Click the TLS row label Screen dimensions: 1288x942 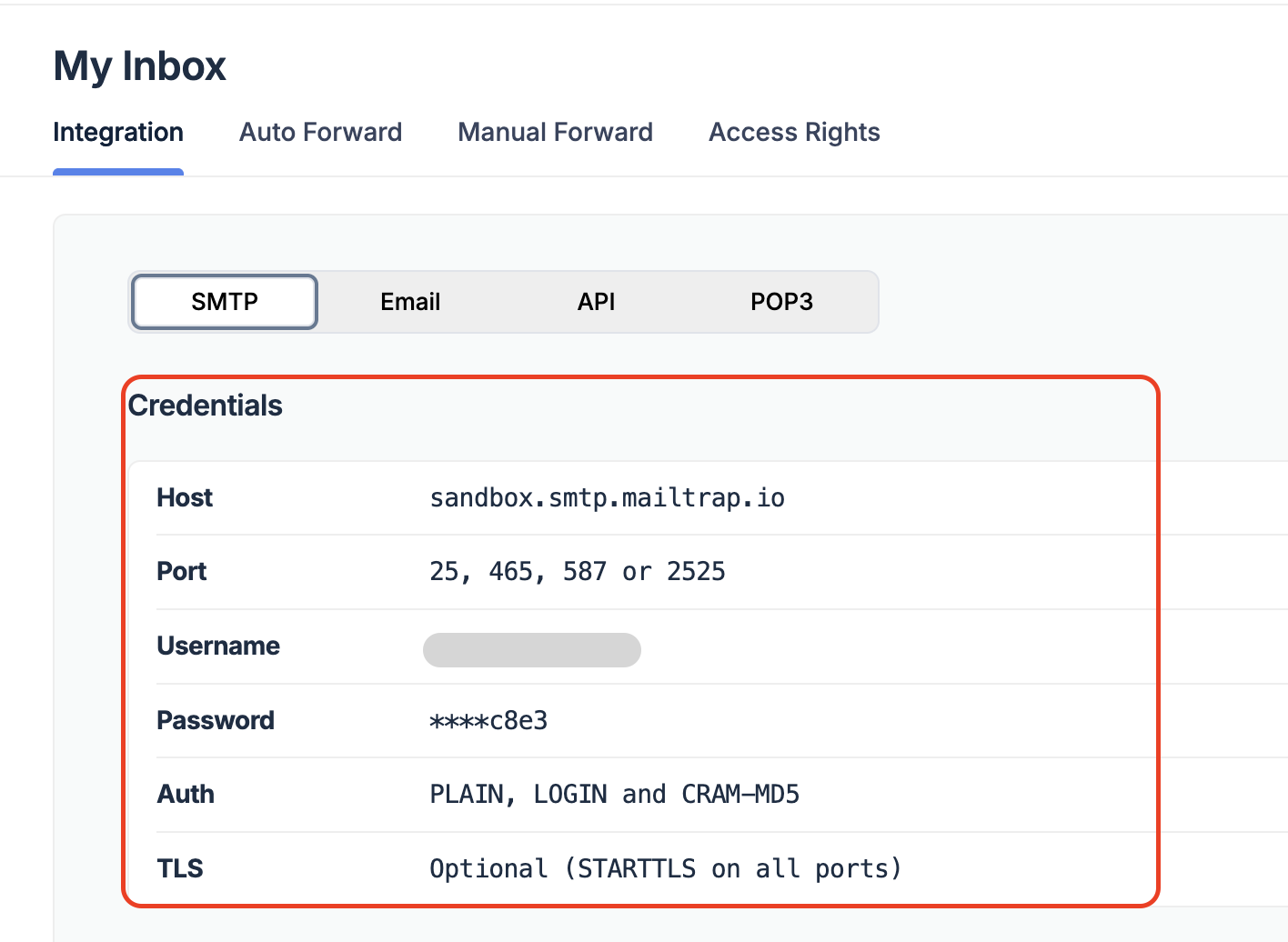(180, 868)
